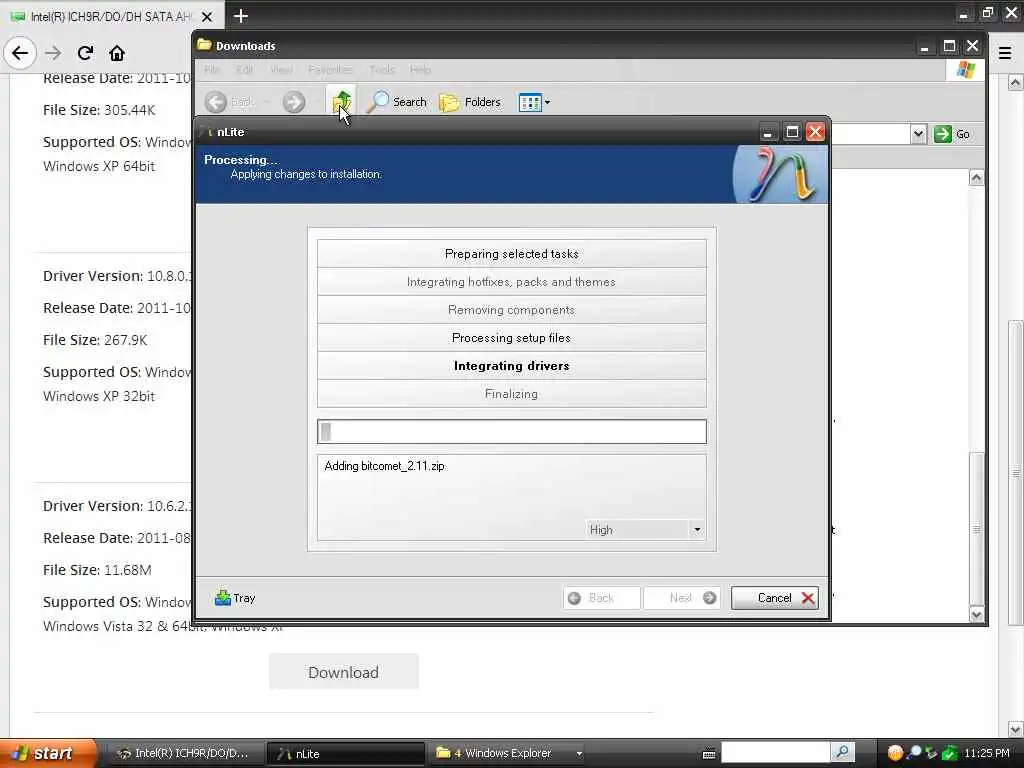Click the Go button in address bar
Screen dimensions: 1024x768
click(952, 134)
